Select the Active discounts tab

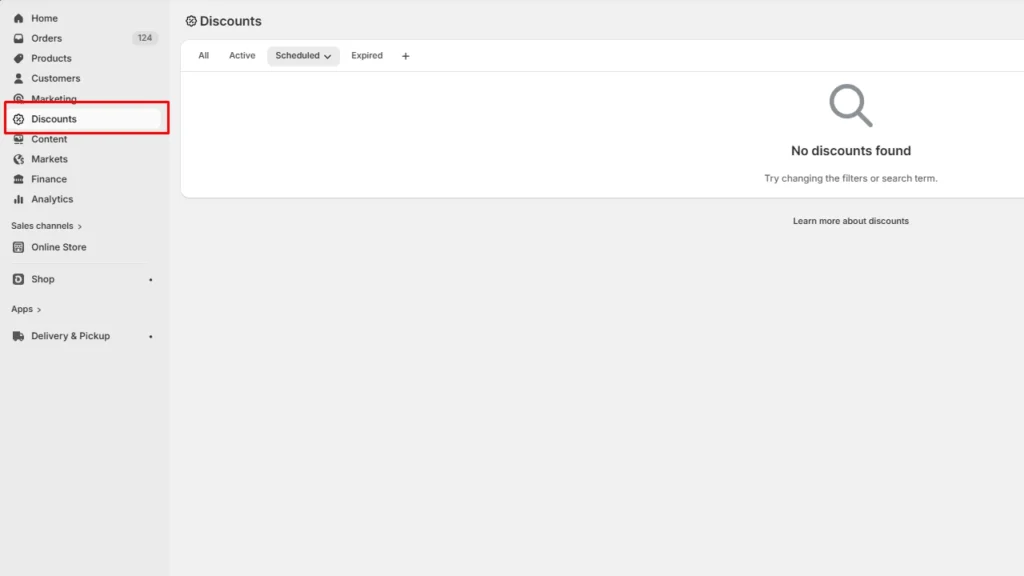click(241, 55)
